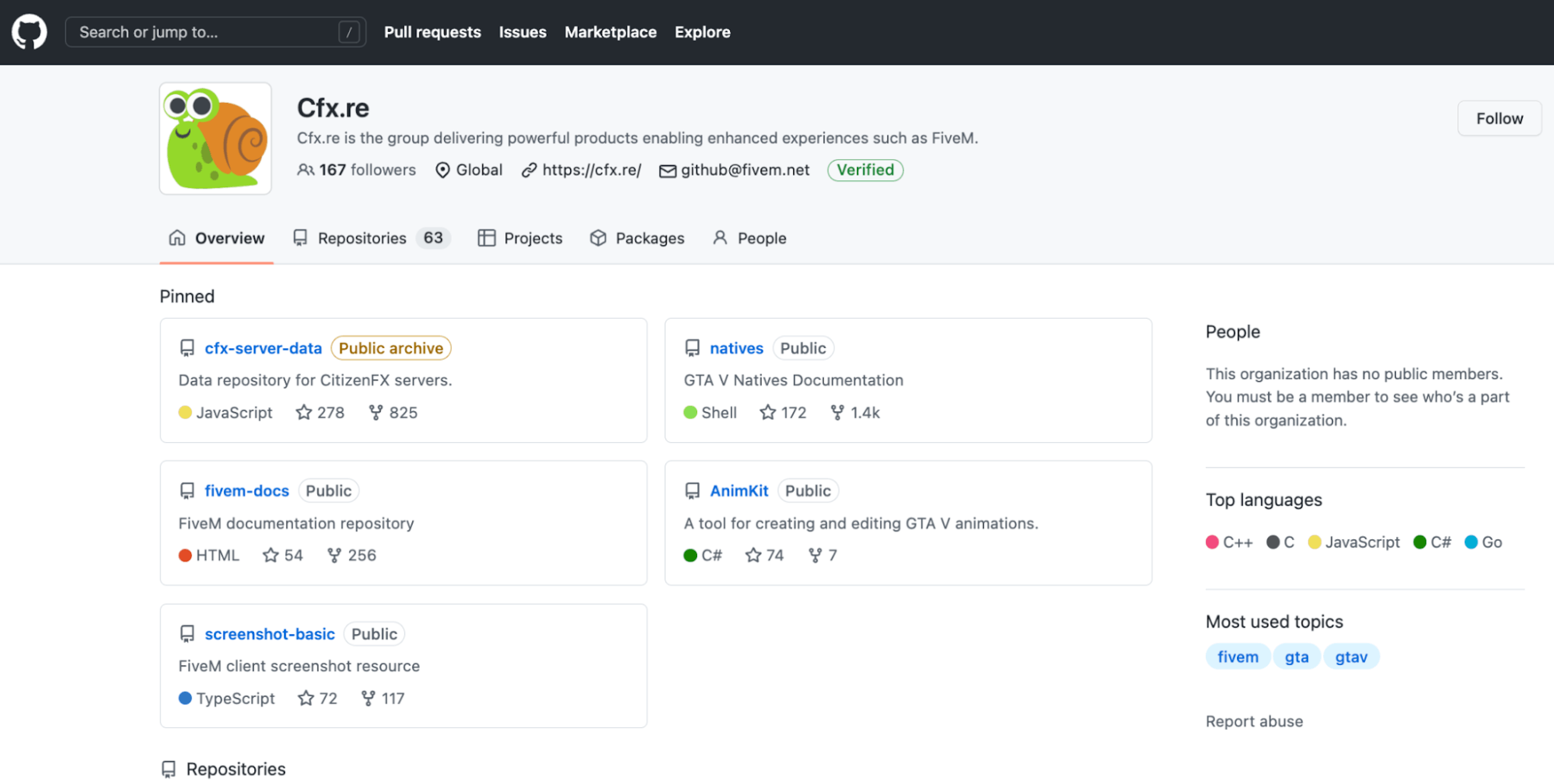Open the fivem-docs repository link

pos(247,491)
